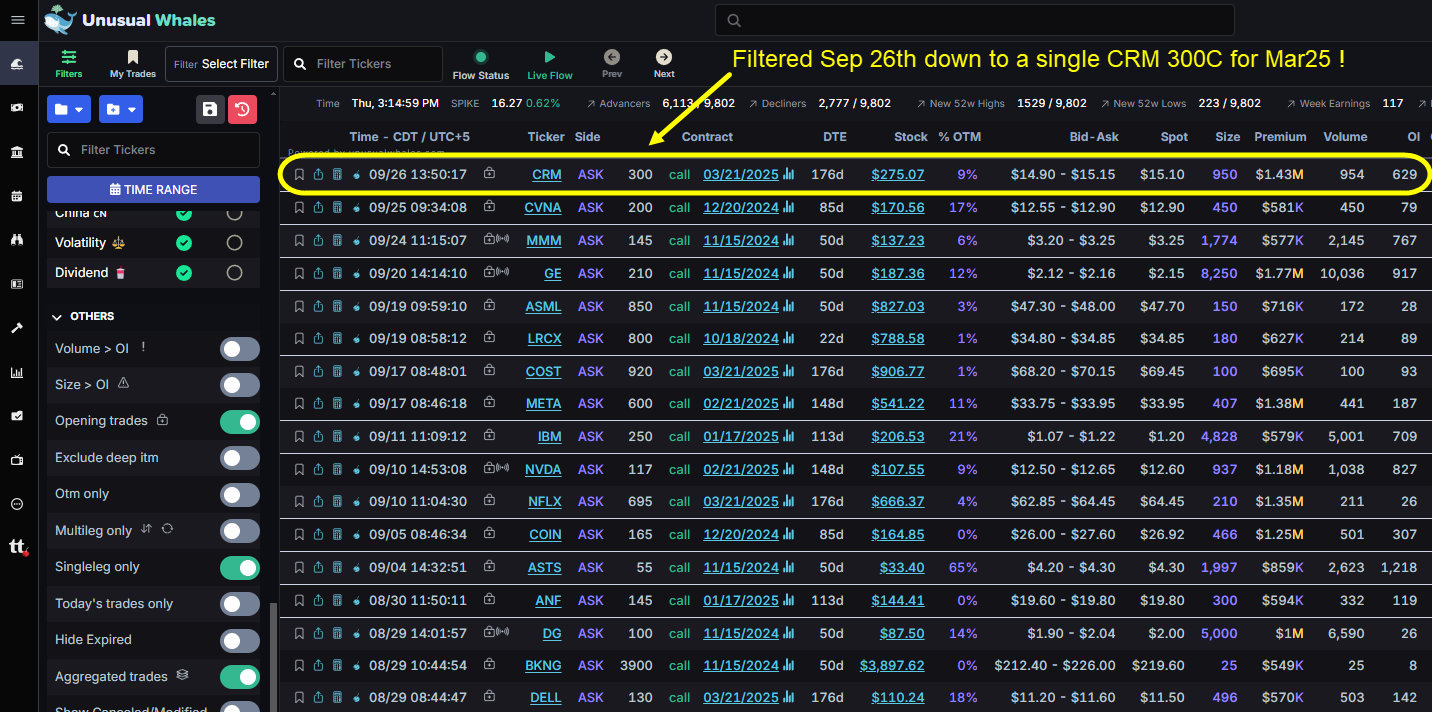Save the current filter with the floppy disk icon
This screenshot has width=1432, height=712.
point(210,109)
